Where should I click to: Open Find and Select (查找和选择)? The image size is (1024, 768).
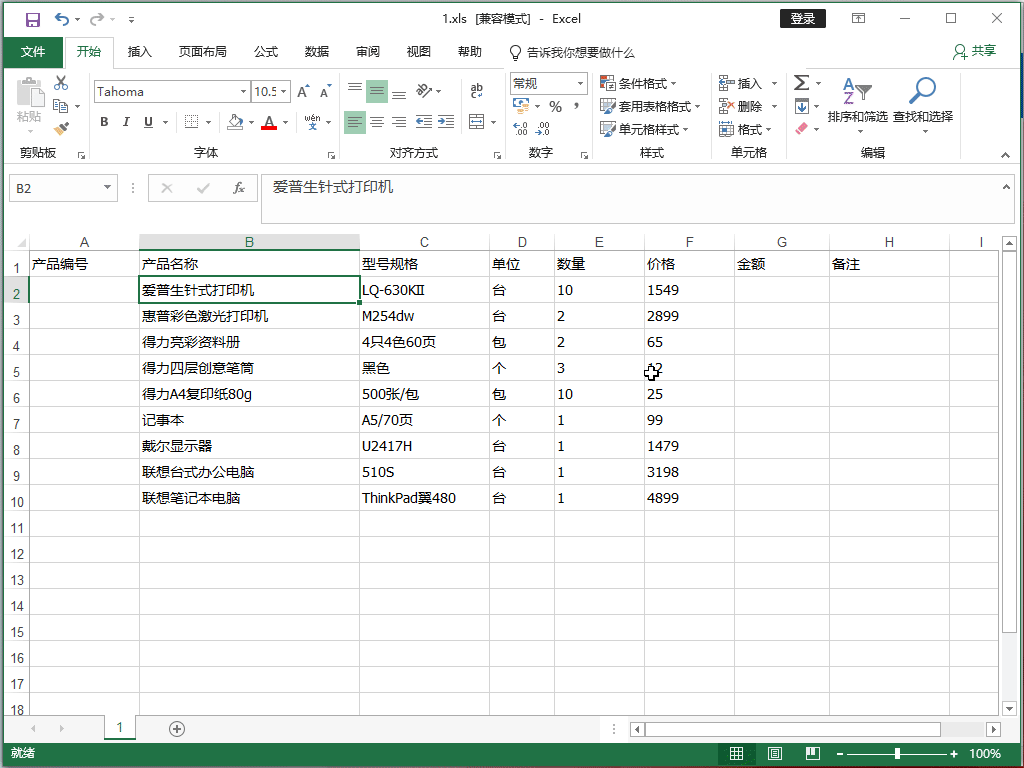tap(923, 106)
